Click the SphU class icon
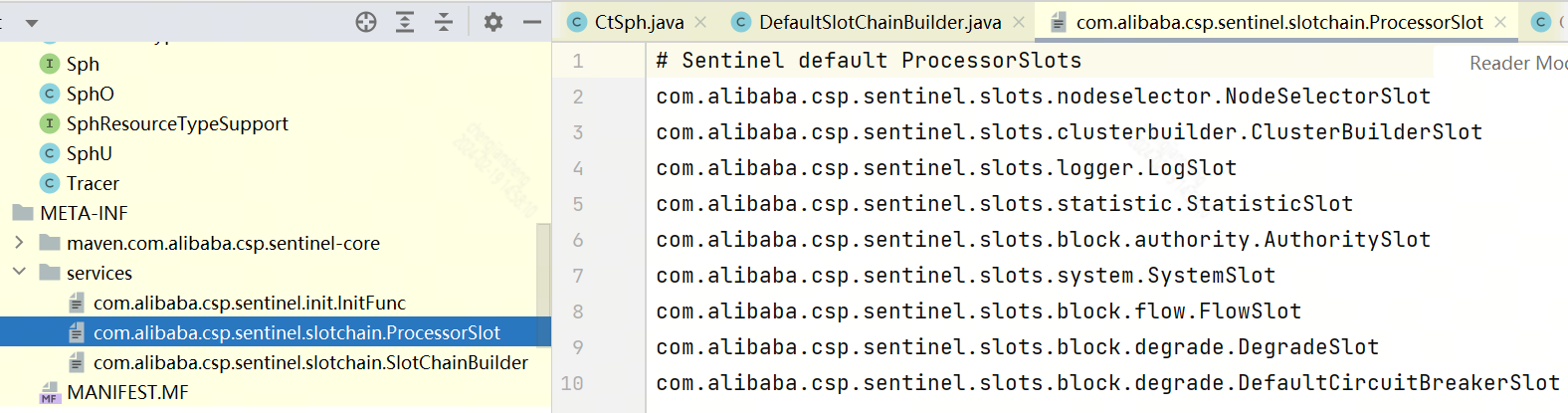This screenshot has width=1568, height=413. [50, 153]
